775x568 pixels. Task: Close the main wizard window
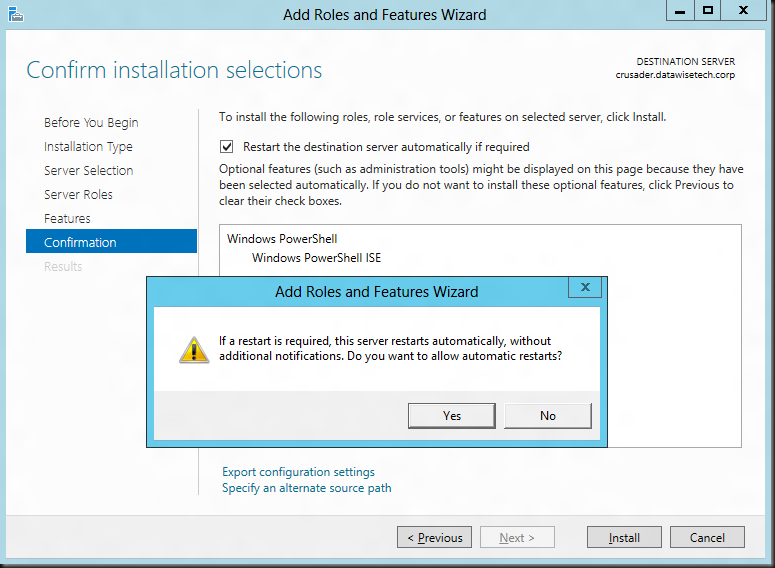pos(743,10)
